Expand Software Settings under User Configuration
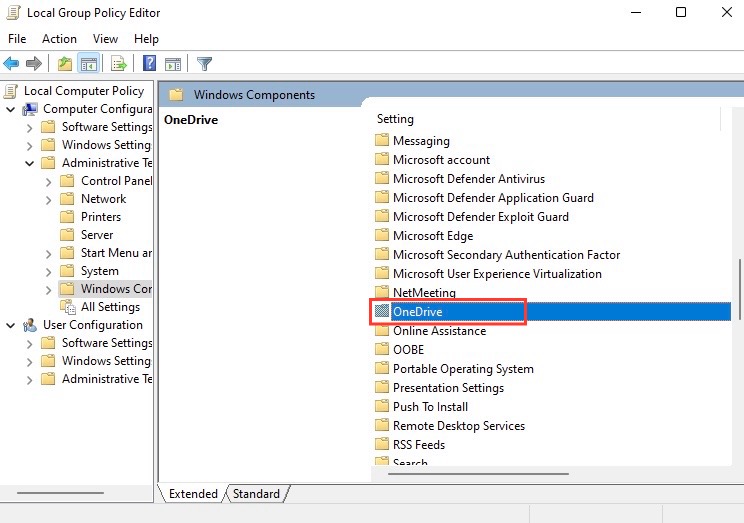The height and width of the screenshot is (523, 744). tap(29, 344)
